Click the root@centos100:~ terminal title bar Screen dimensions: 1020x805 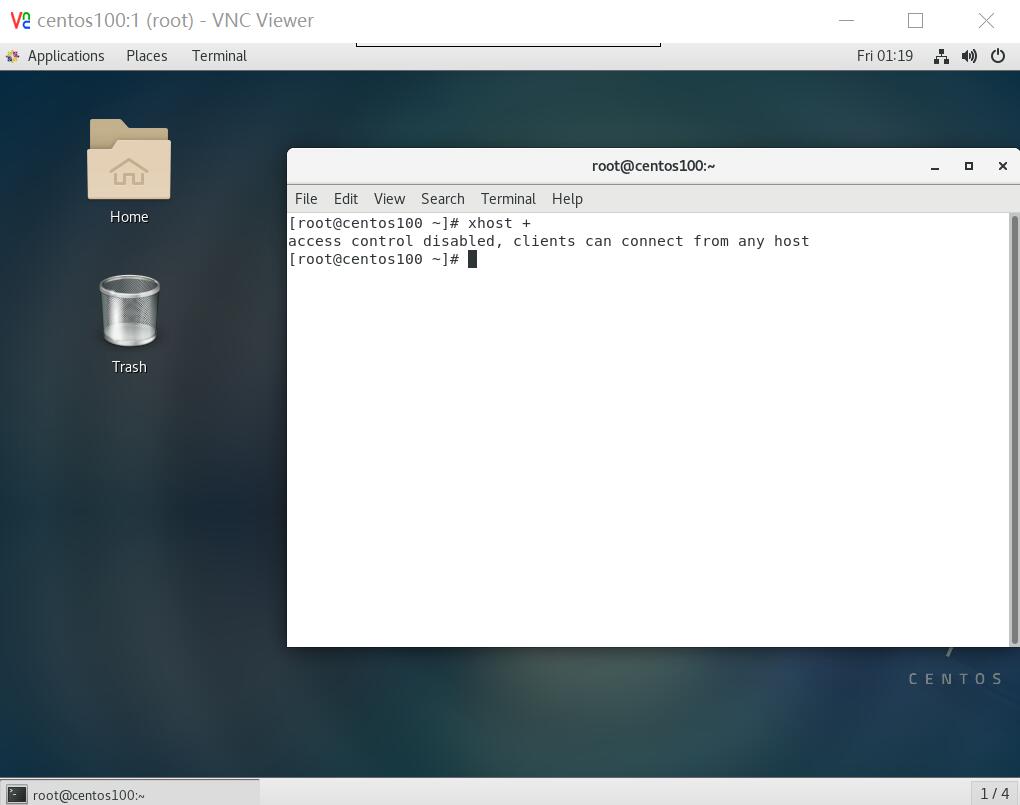[653, 166]
